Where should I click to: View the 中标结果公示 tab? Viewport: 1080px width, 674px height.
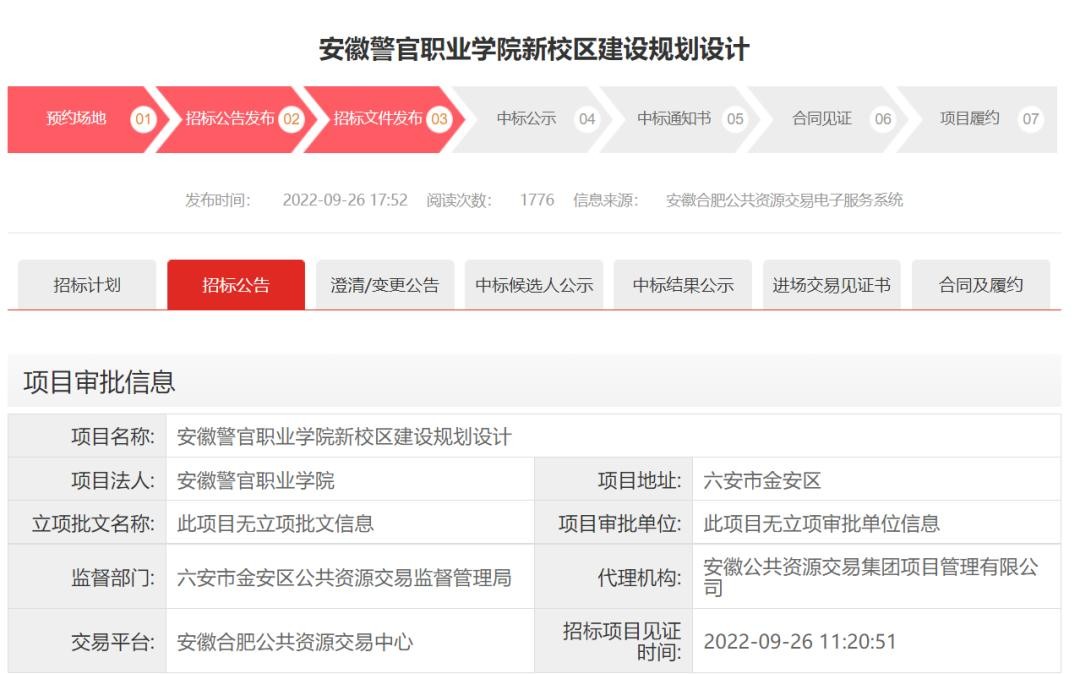[683, 285]
